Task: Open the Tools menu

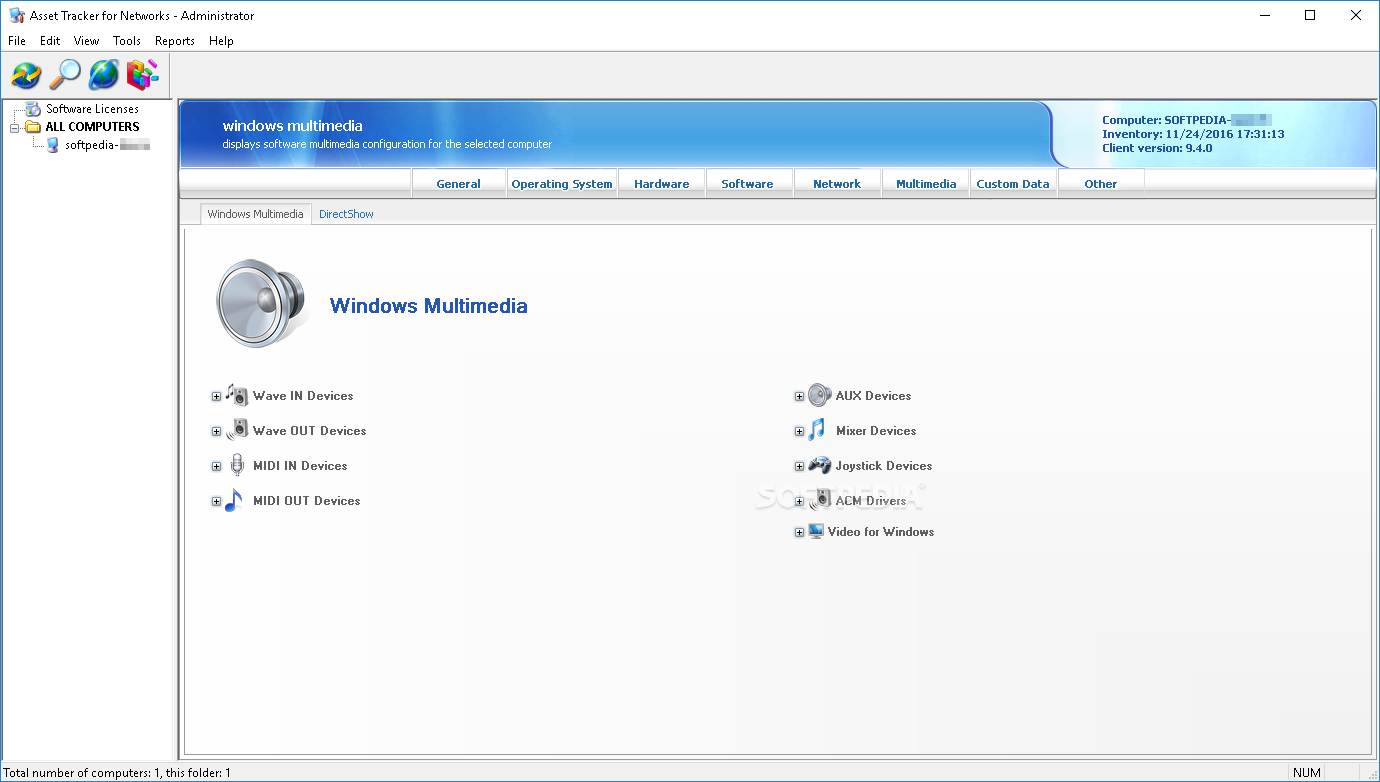Action: pyautogui.click(x=127, y=41)
